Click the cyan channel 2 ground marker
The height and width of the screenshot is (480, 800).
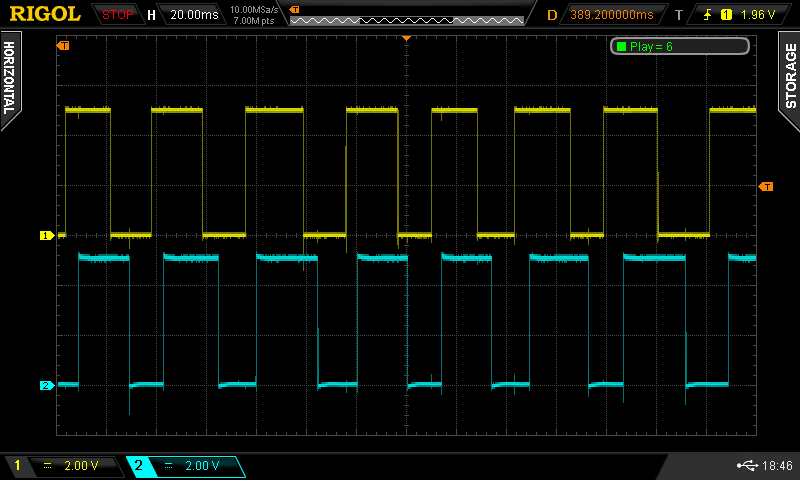[x=47, y=385]
